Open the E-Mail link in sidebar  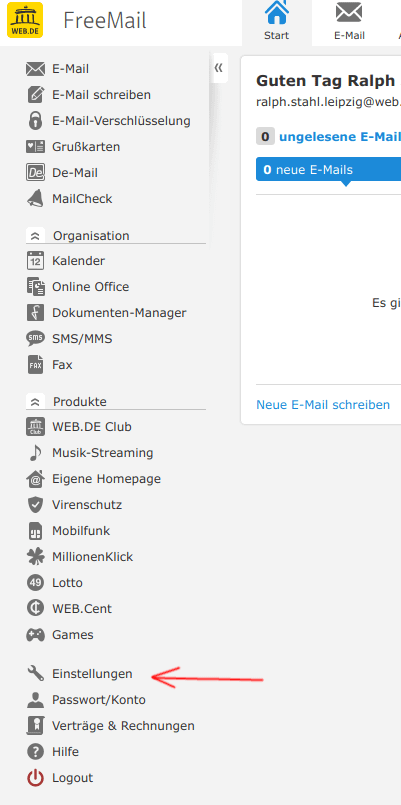[70, 69]
